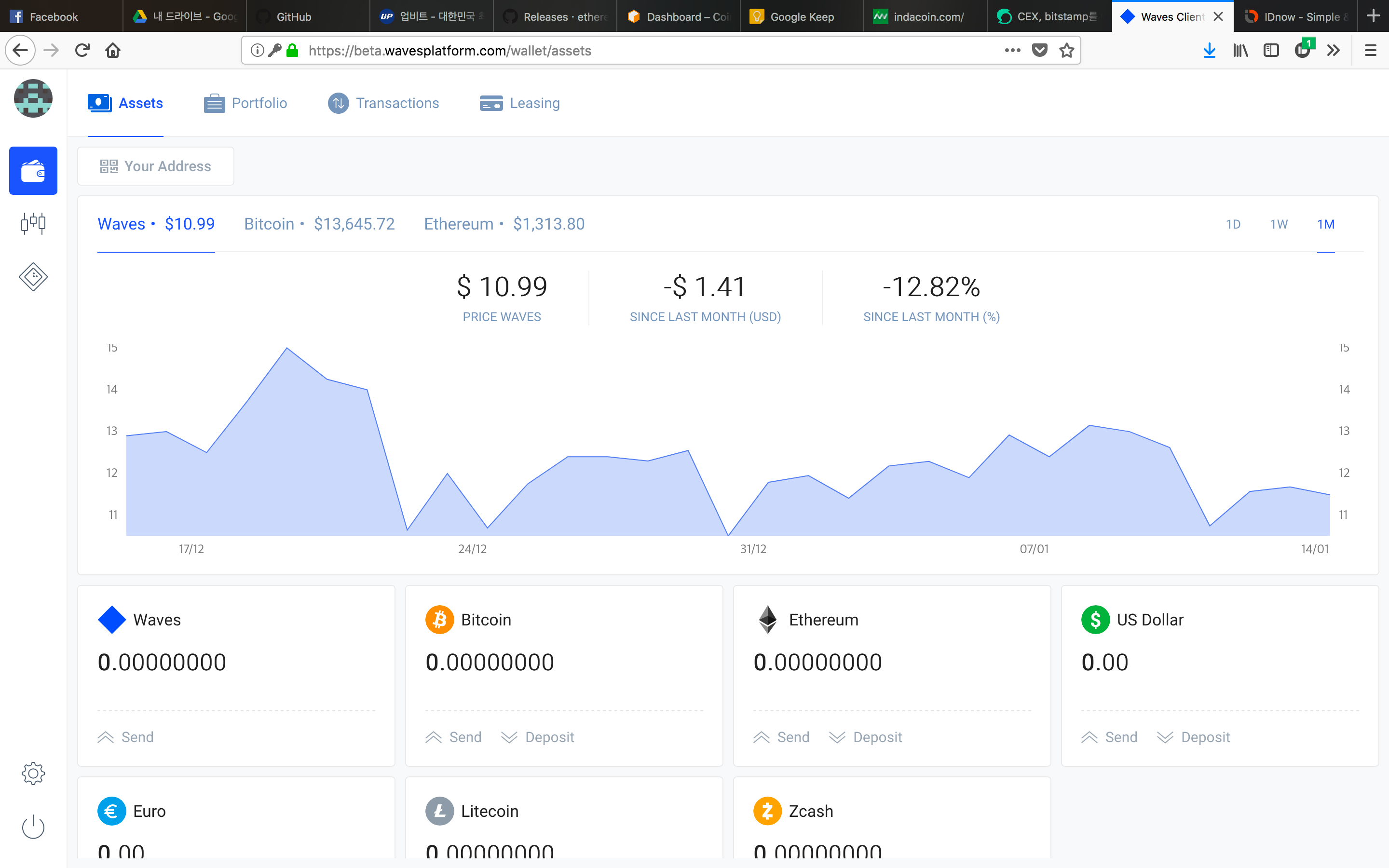
Task: Select the Waves $10.99 chart tab
Action: (x=156, y=224)
